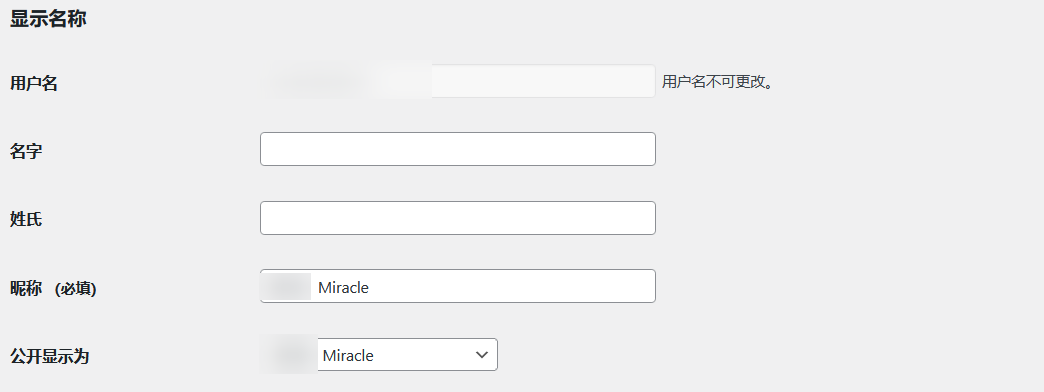This screenshot has height=392, width=1044.
Task: Click the (必填) required marker text
Action: pyautogui.click(x=75, y=289)
